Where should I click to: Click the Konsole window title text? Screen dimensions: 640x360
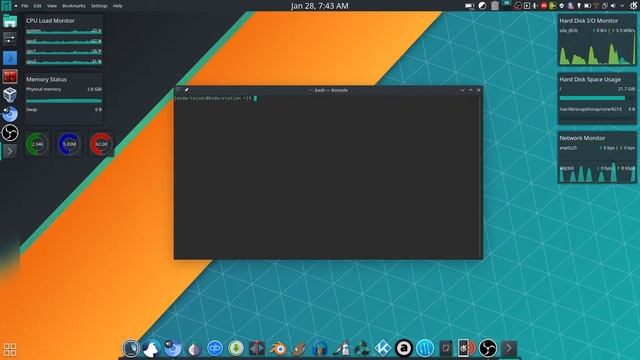[329, 90]
